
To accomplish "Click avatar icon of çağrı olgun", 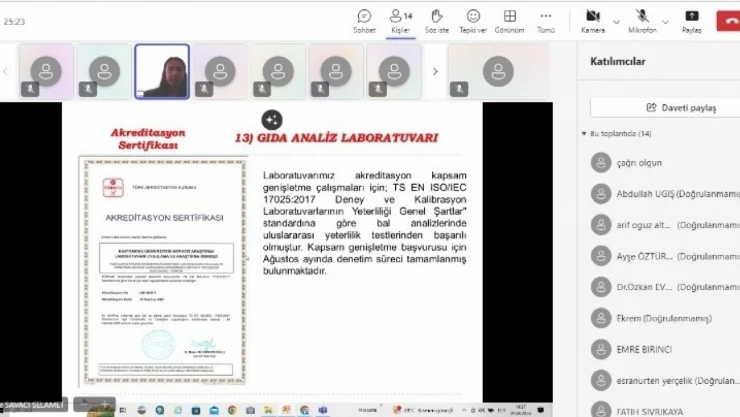I will pos(601,163).
